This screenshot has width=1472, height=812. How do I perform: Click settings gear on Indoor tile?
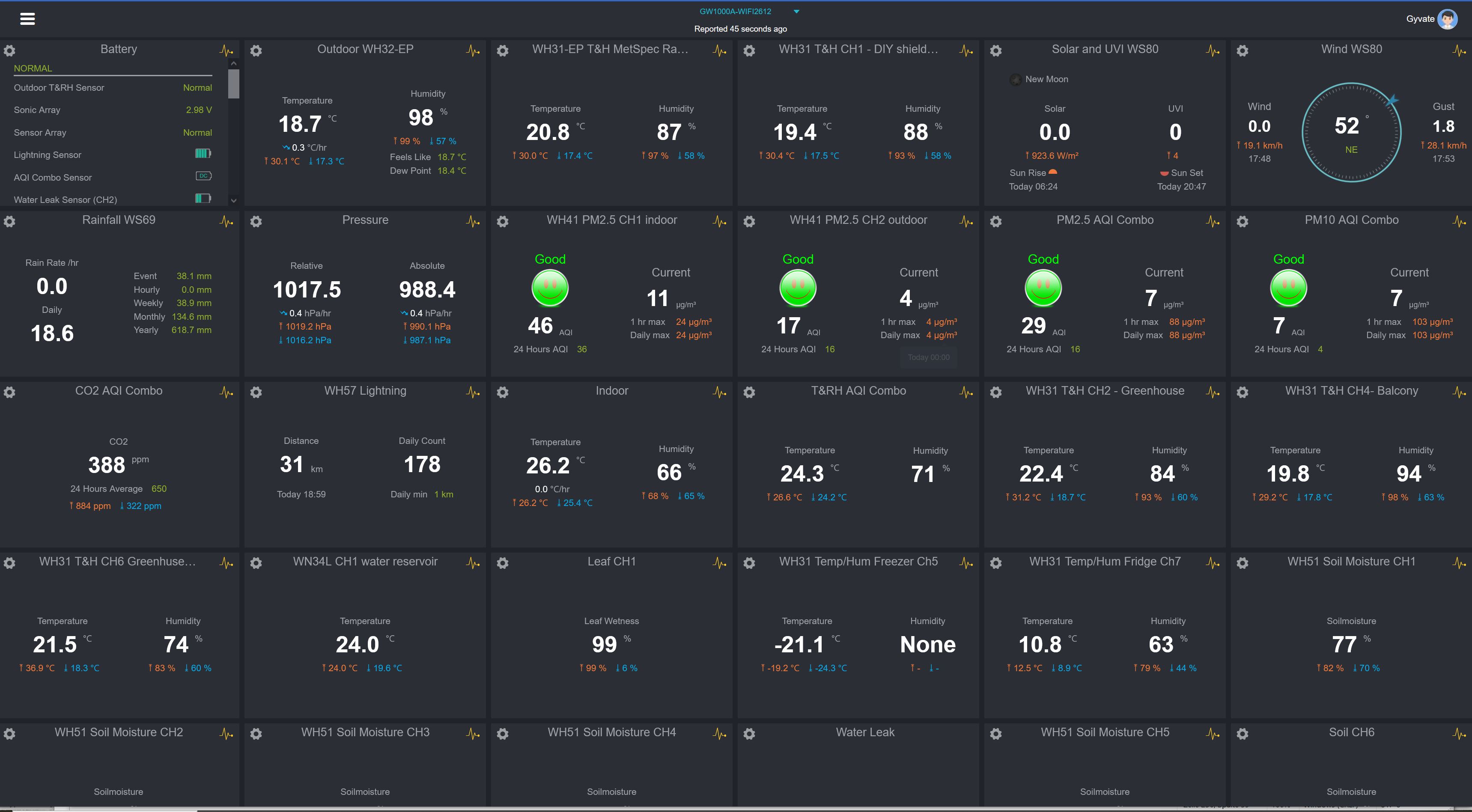point(502,392)
